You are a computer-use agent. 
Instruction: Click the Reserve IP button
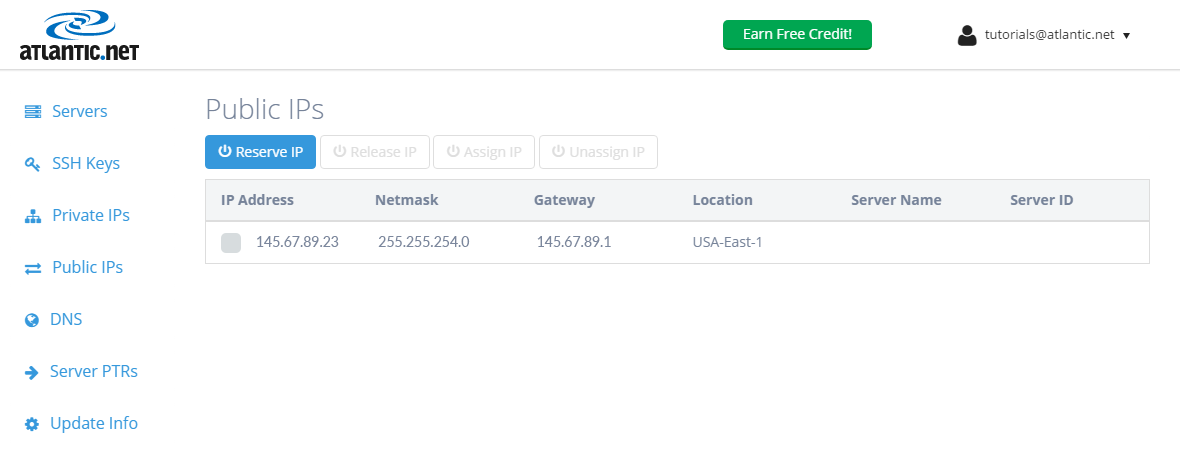(260, 152)
